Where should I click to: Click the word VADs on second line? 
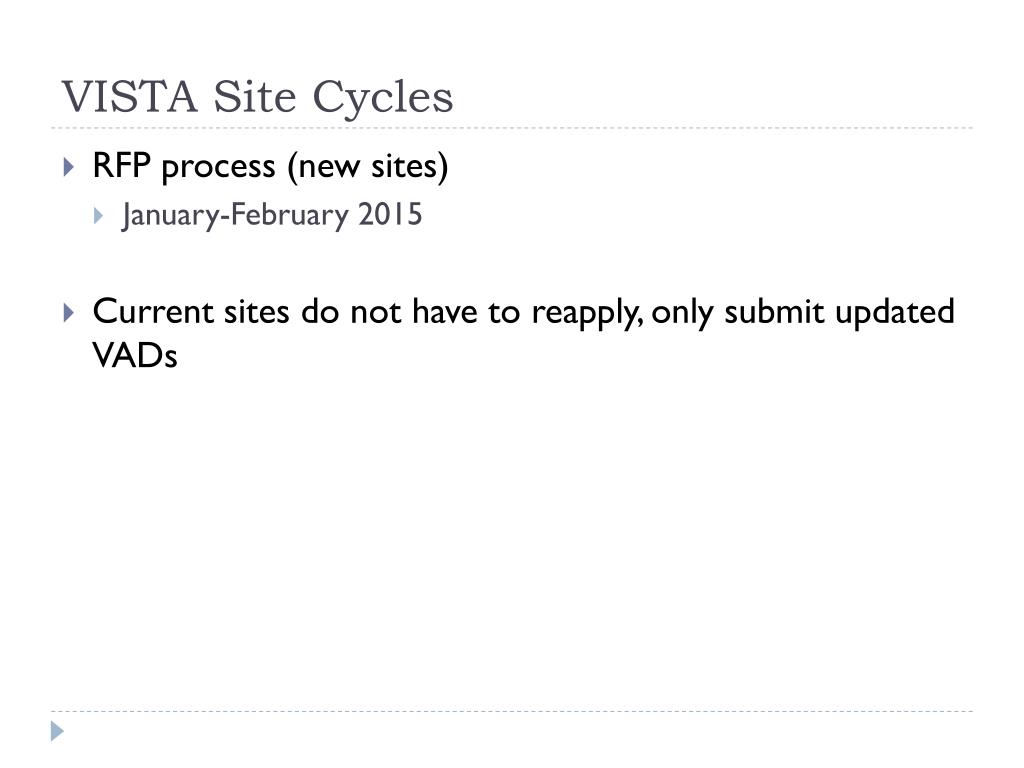coord(135,356)
